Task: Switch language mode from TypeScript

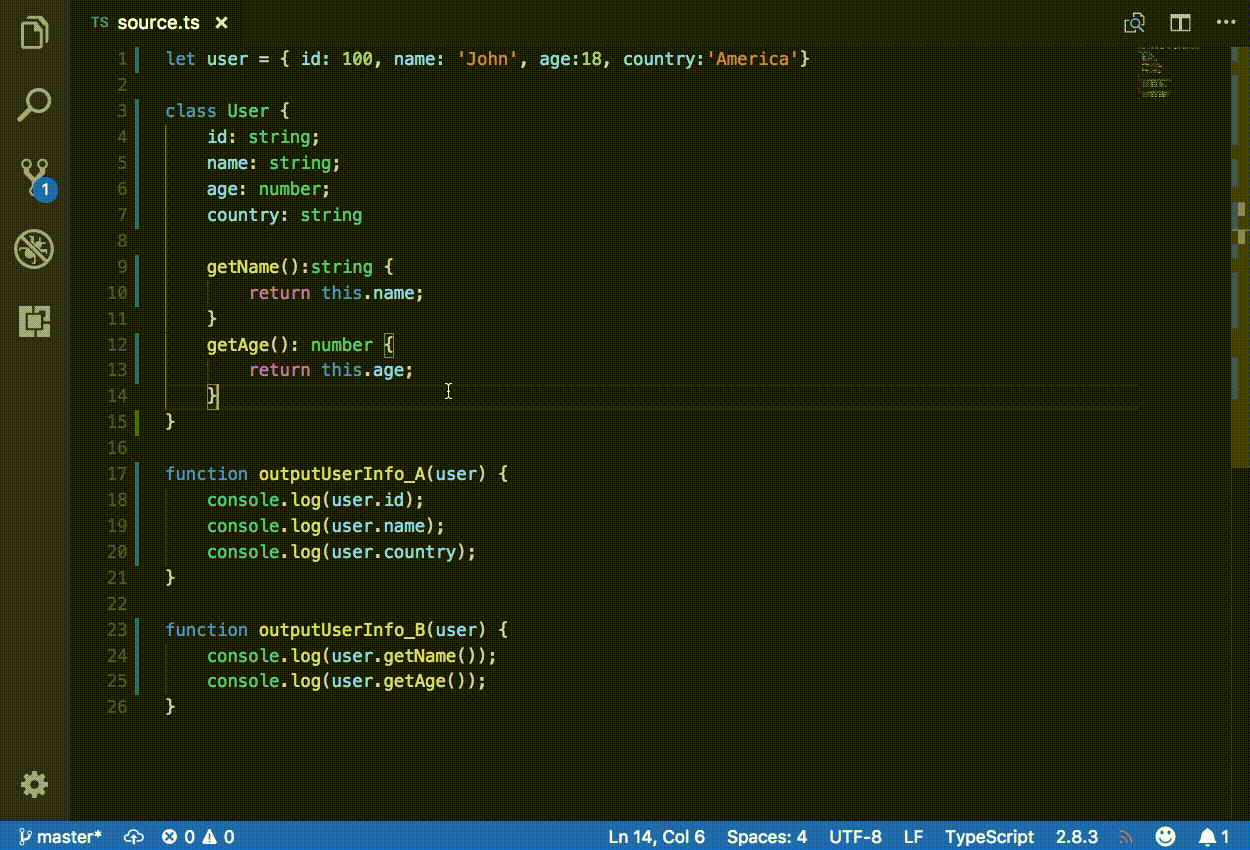Action: pos(990,836)
